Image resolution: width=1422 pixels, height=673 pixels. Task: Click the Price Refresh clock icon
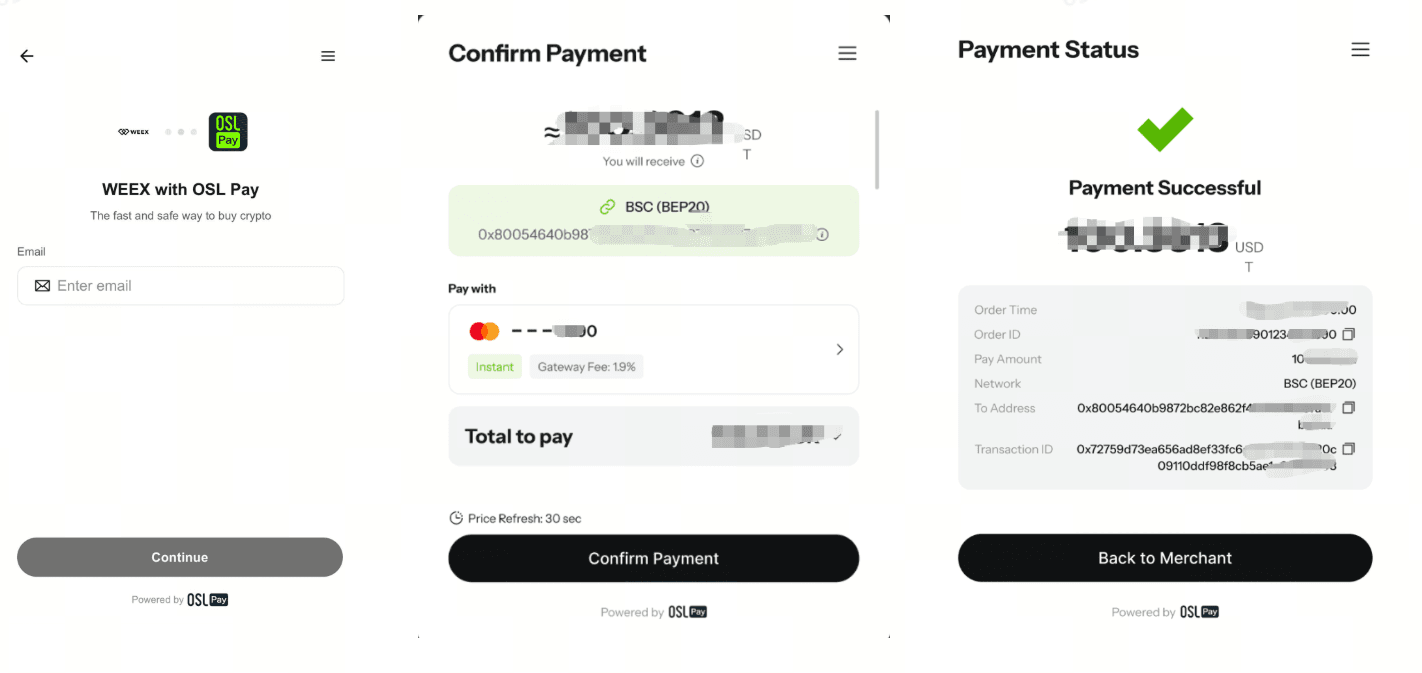(x=456, y=518)
